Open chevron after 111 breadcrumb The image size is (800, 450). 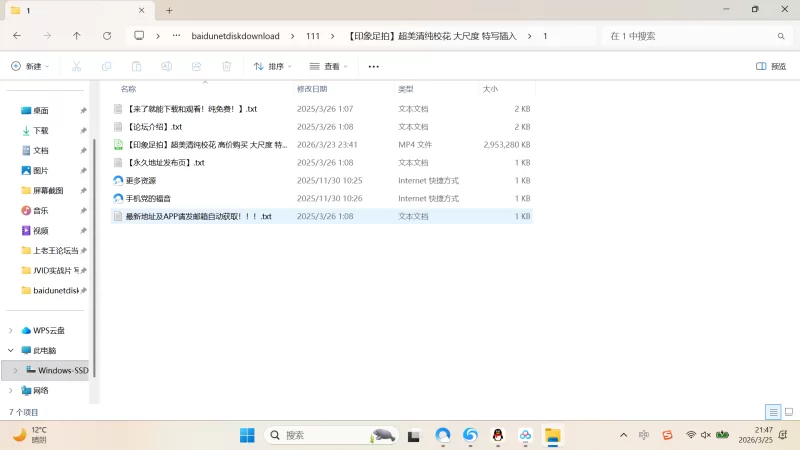(333, 36)
